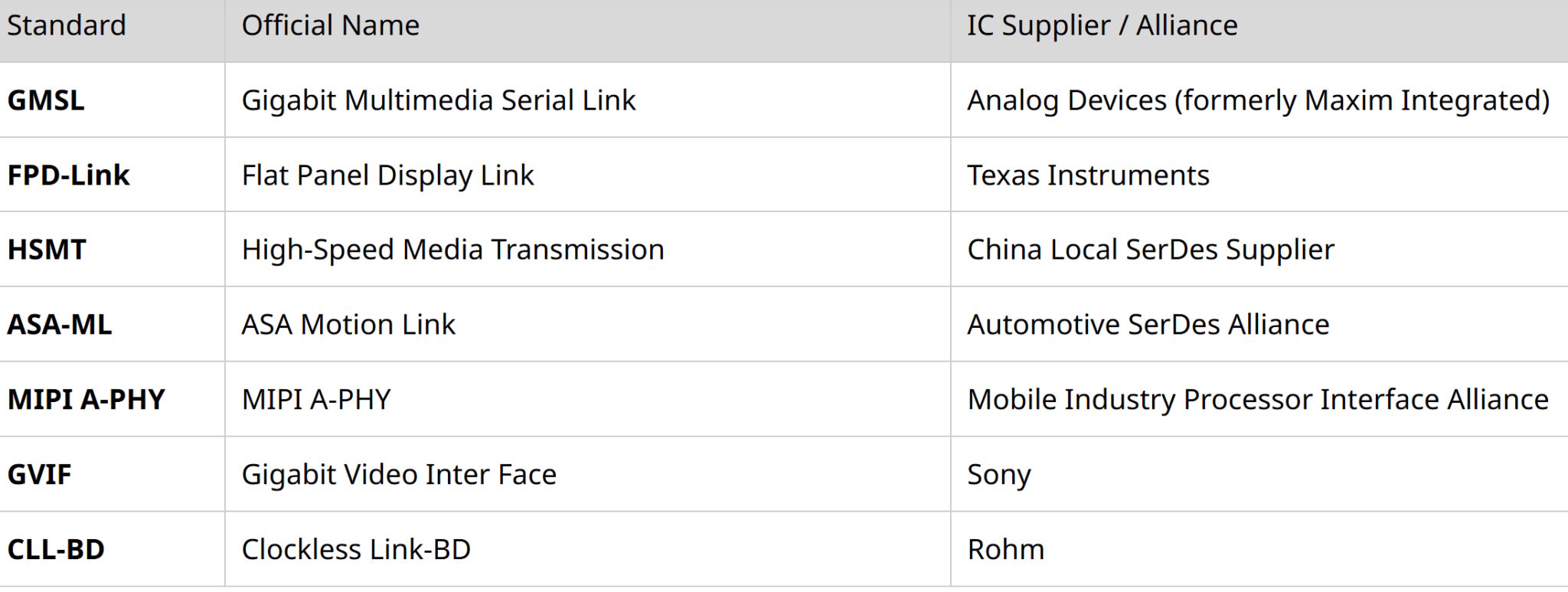Click Automotive SerDes Alliance cell
The width and height of the screenshot is (1568, 592).
(1148, 325)
